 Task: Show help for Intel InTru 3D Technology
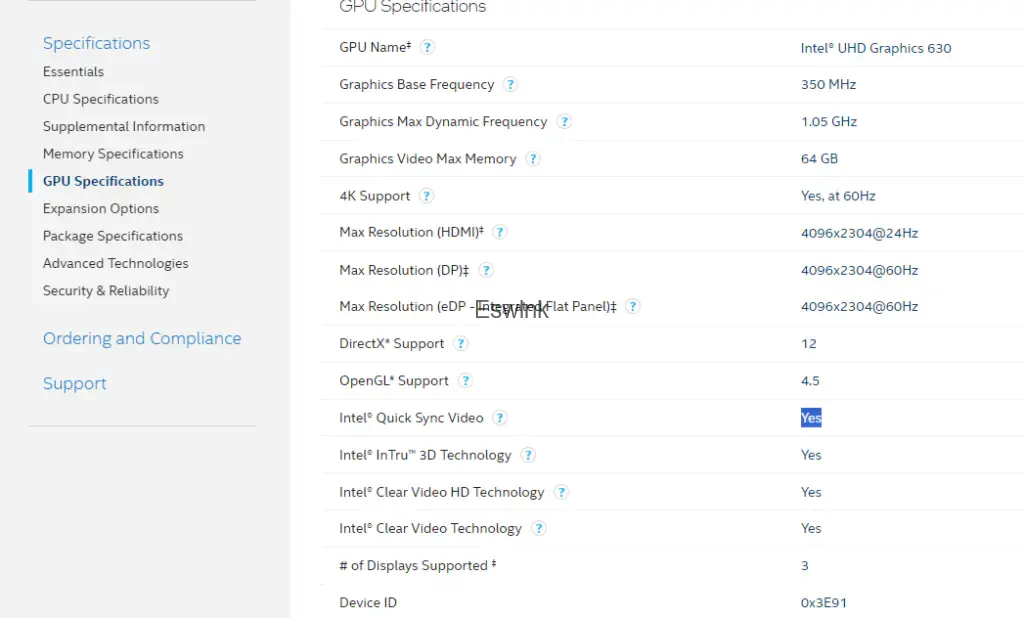528,455
